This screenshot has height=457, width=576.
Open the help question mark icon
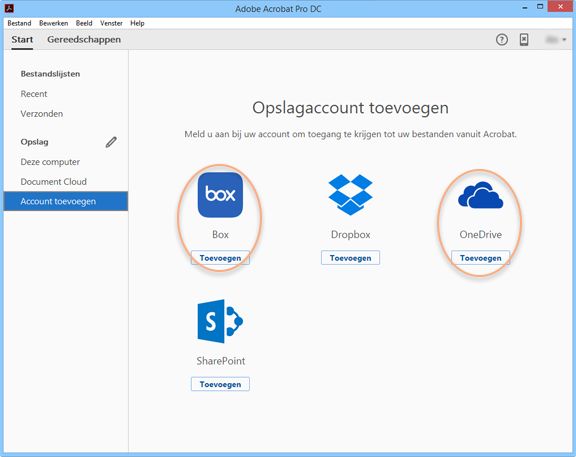[x=502, y=39]
